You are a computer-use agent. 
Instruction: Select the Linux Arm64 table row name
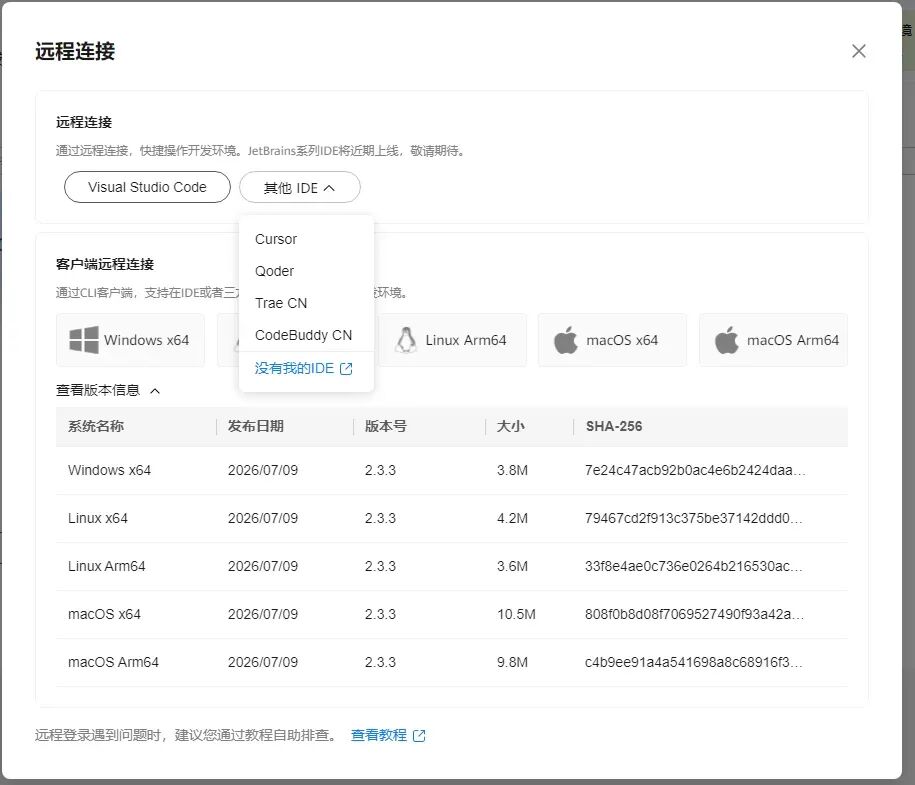coord(106,566)
